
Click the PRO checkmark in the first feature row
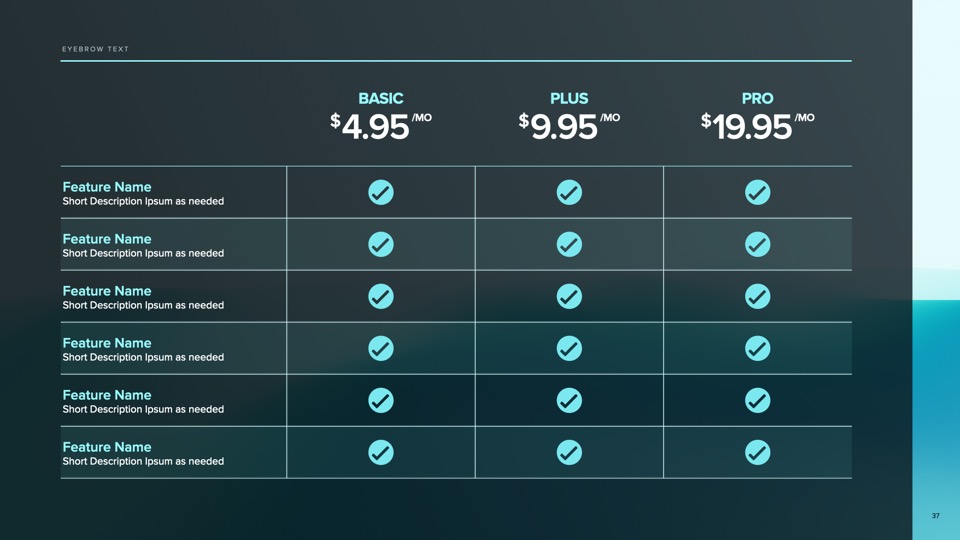click(757, 192)
